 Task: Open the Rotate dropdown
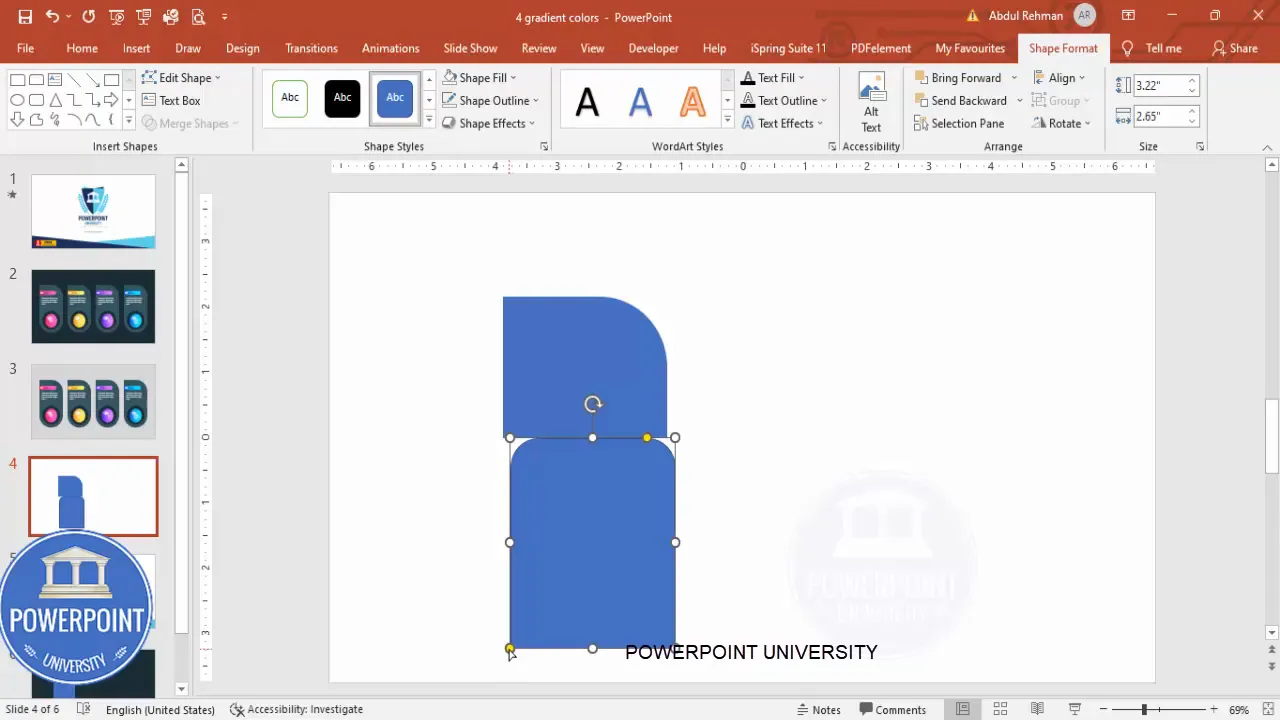click(1062, 123)
